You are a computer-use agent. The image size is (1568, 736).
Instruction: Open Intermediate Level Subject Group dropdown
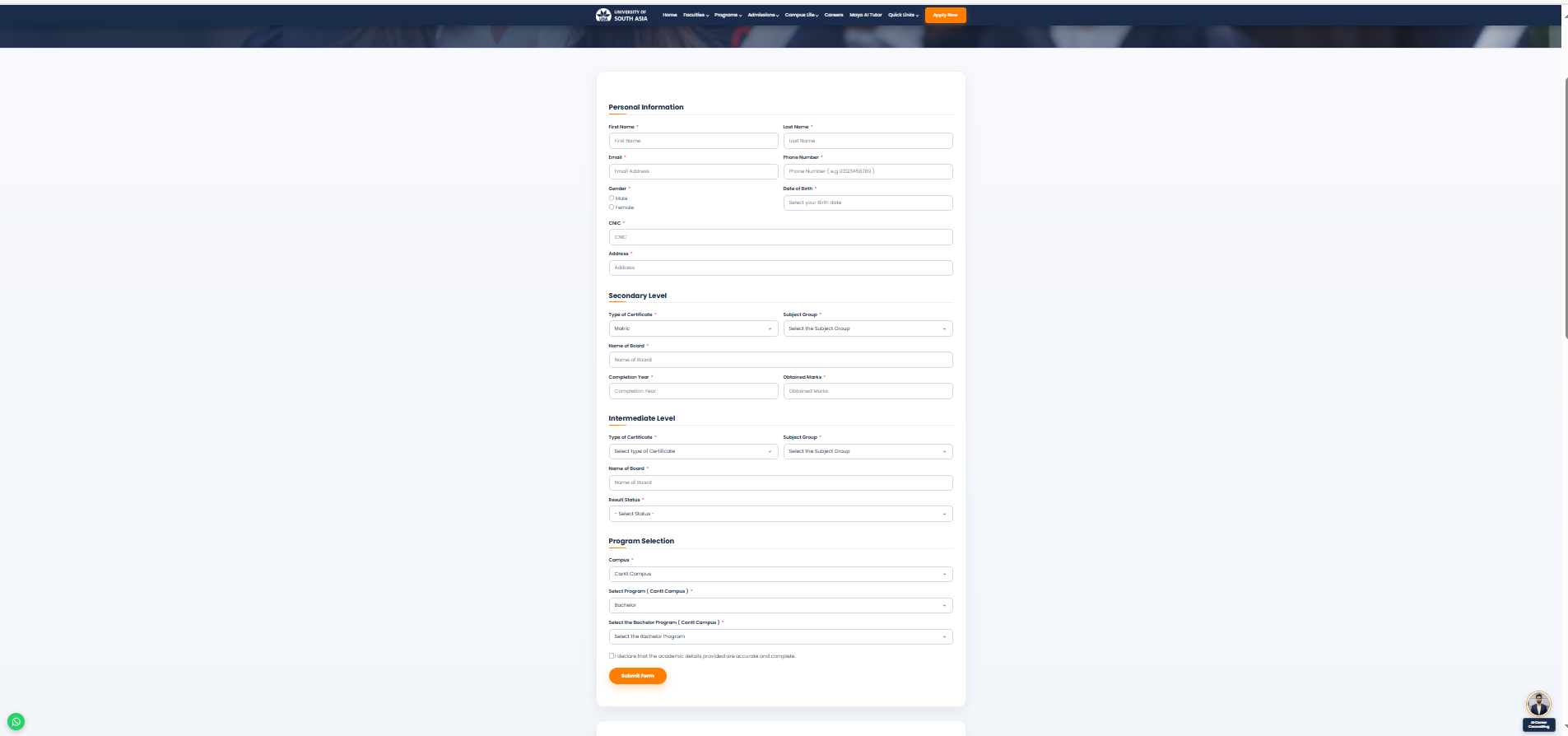tap(868, 451)
